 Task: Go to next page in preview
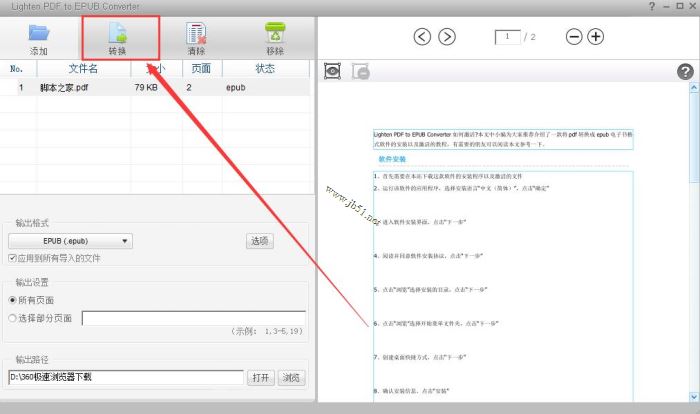[x=447, y=37]
